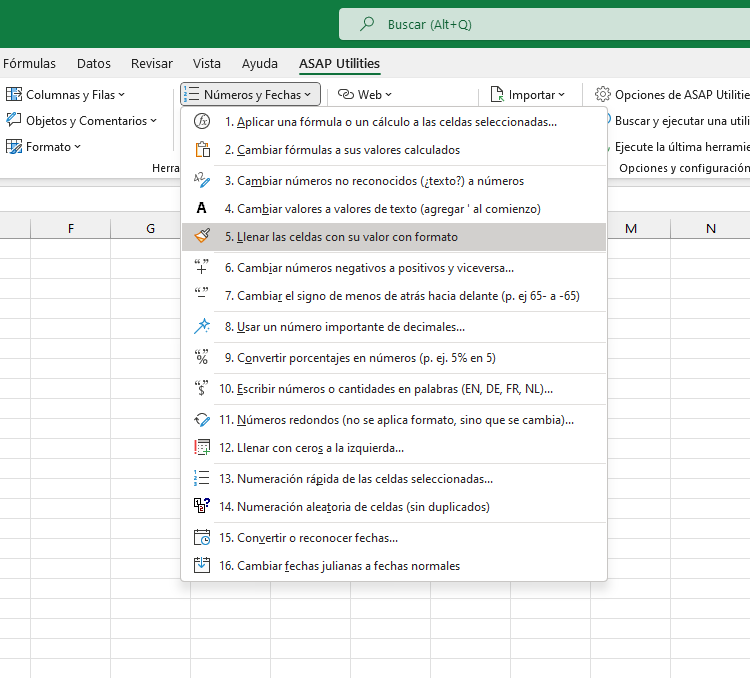Click the percent icon for item 9
750x678 pixels.
click(202, 357)
